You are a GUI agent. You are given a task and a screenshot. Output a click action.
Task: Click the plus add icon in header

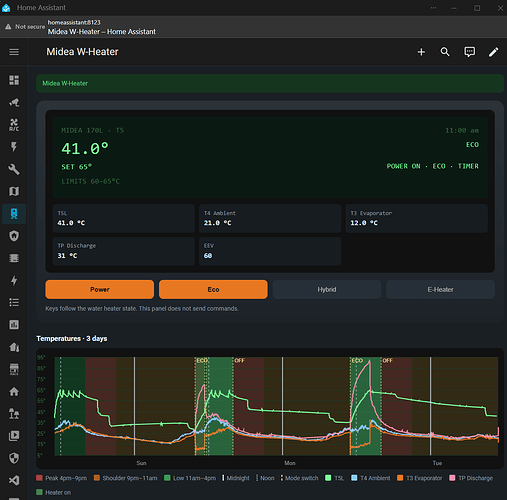coord(421,52)
